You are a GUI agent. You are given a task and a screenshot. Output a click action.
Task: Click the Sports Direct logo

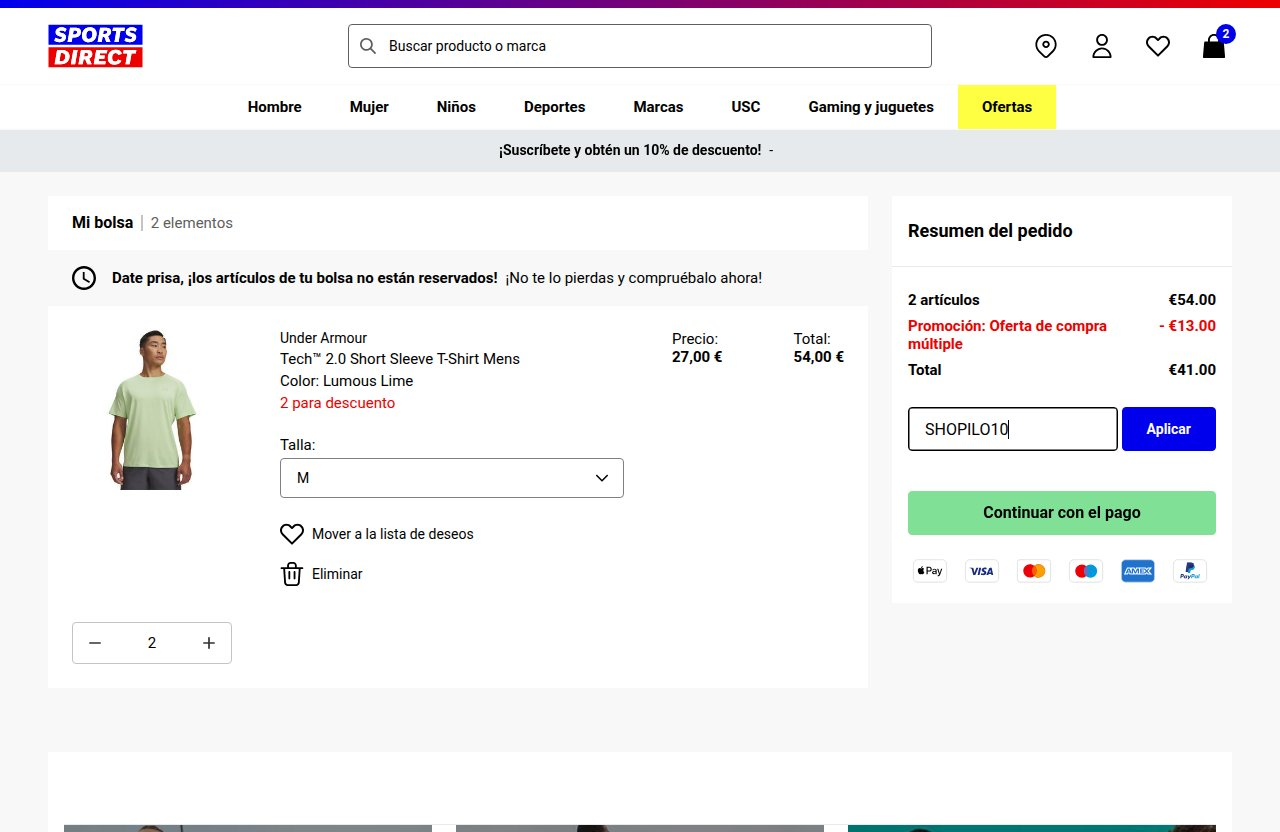coord(95,46)
